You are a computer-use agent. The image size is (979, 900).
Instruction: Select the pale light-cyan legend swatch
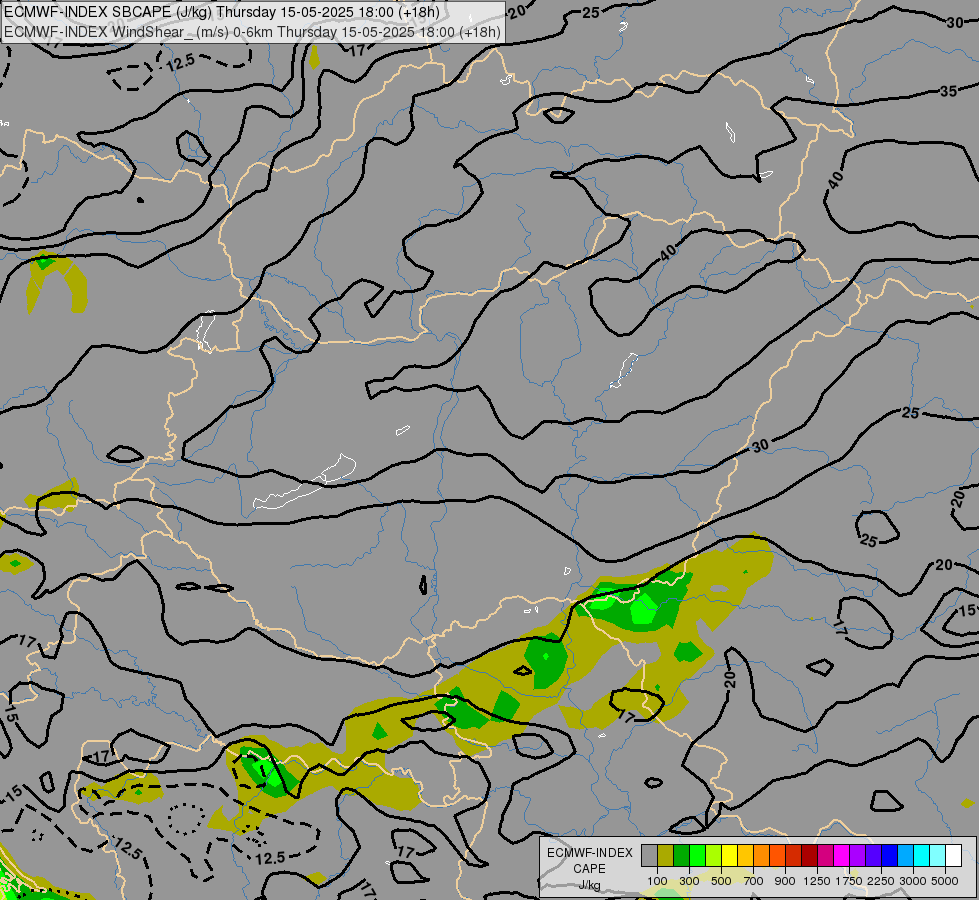937,856
